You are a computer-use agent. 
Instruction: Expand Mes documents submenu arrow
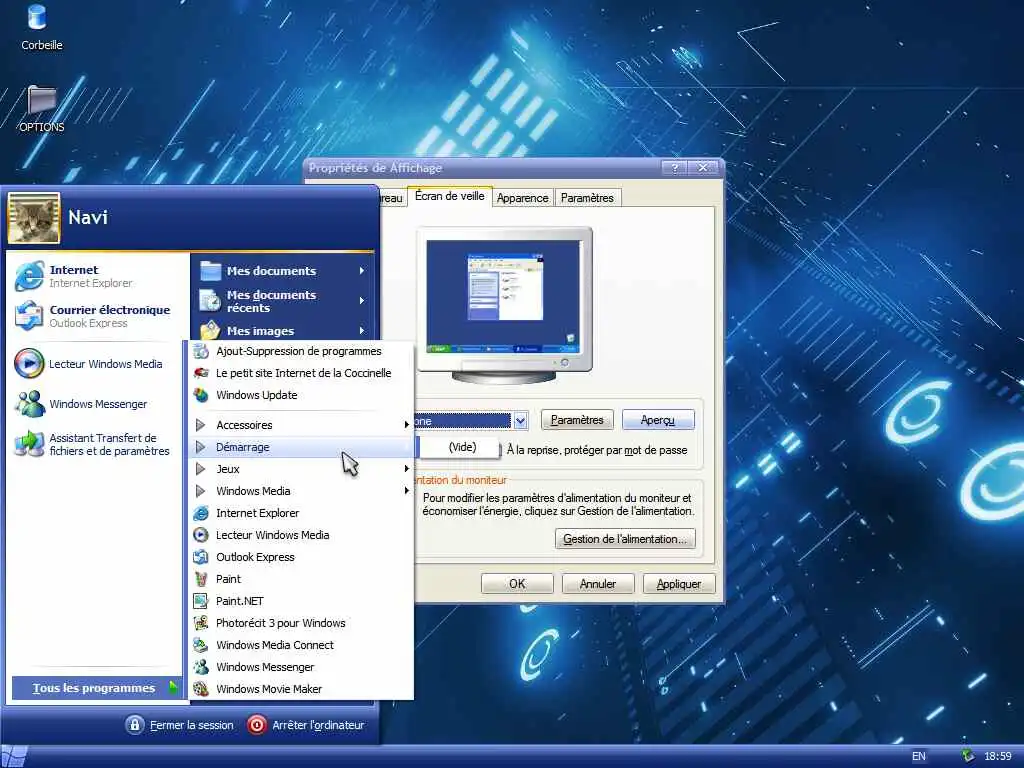click(362, 270)
